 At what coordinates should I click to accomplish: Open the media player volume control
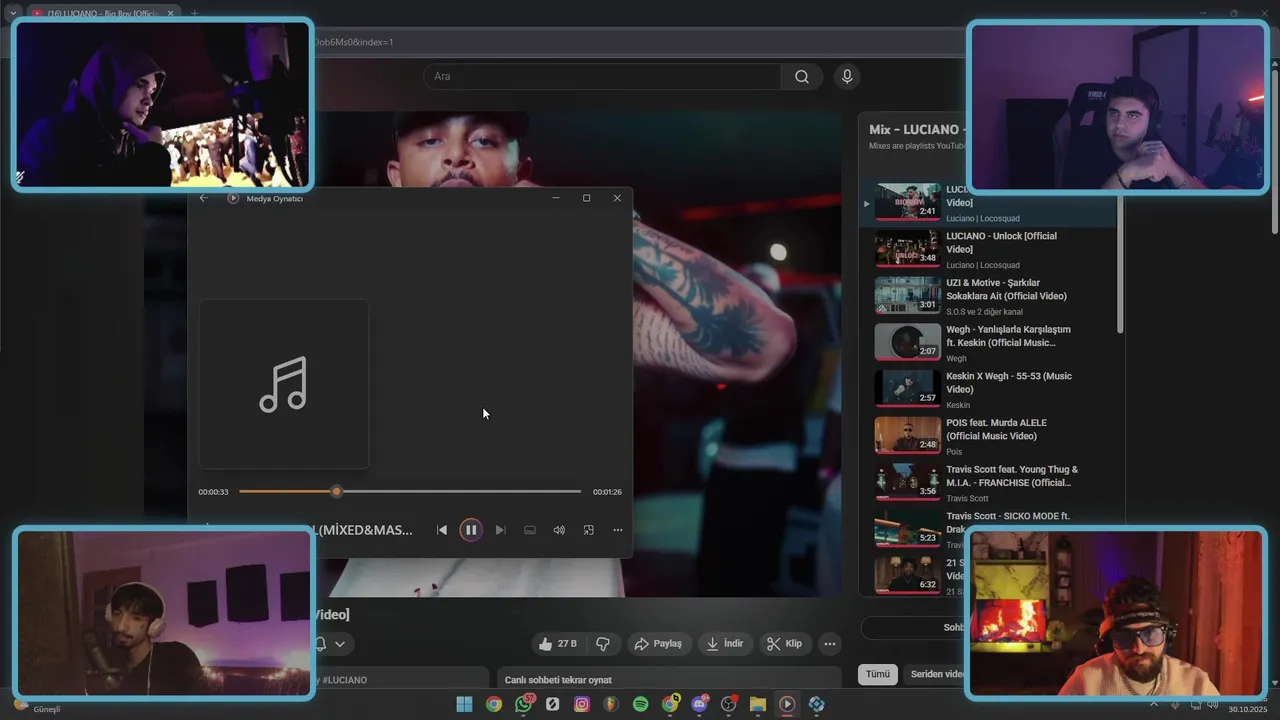click(x=559, y=530)
